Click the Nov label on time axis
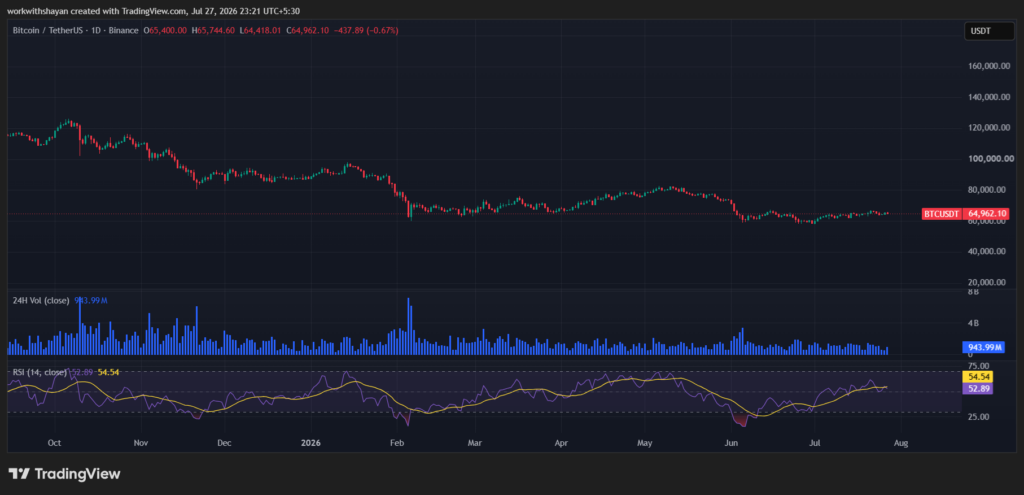 [141, 443]
